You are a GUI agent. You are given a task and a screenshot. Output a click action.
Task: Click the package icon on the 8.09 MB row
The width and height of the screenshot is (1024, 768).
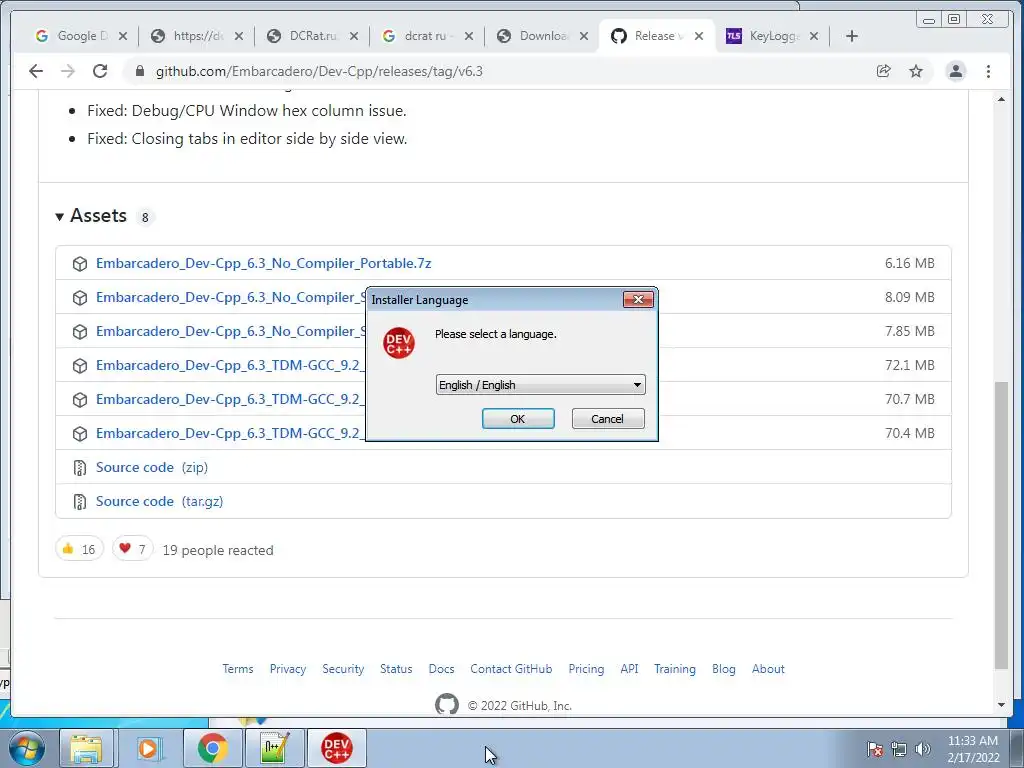tap(80, 298)
